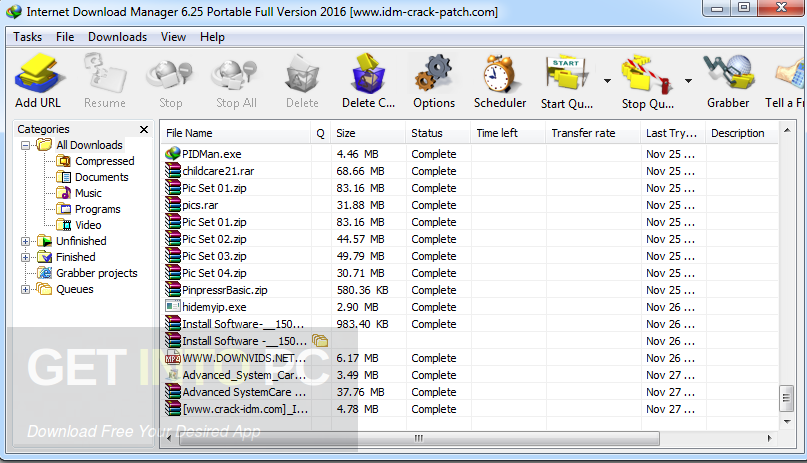
Task: Launch the Grabber tool icon
Action: coord(728,74)
